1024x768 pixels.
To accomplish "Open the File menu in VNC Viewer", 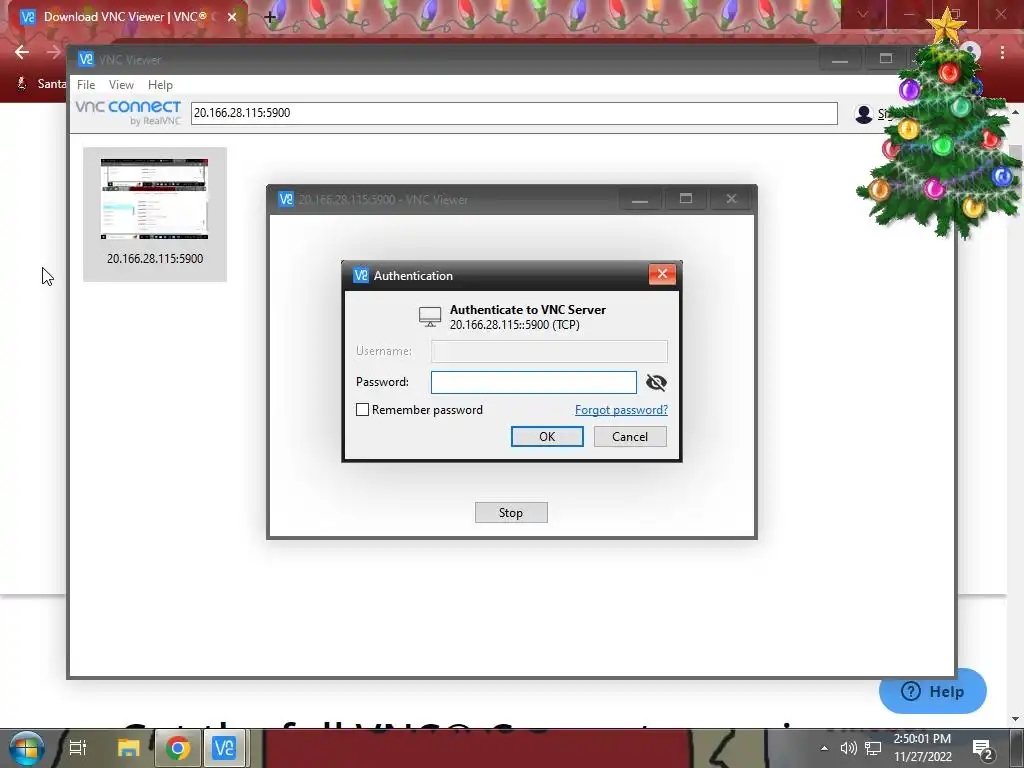I will [x=86, y=85].
